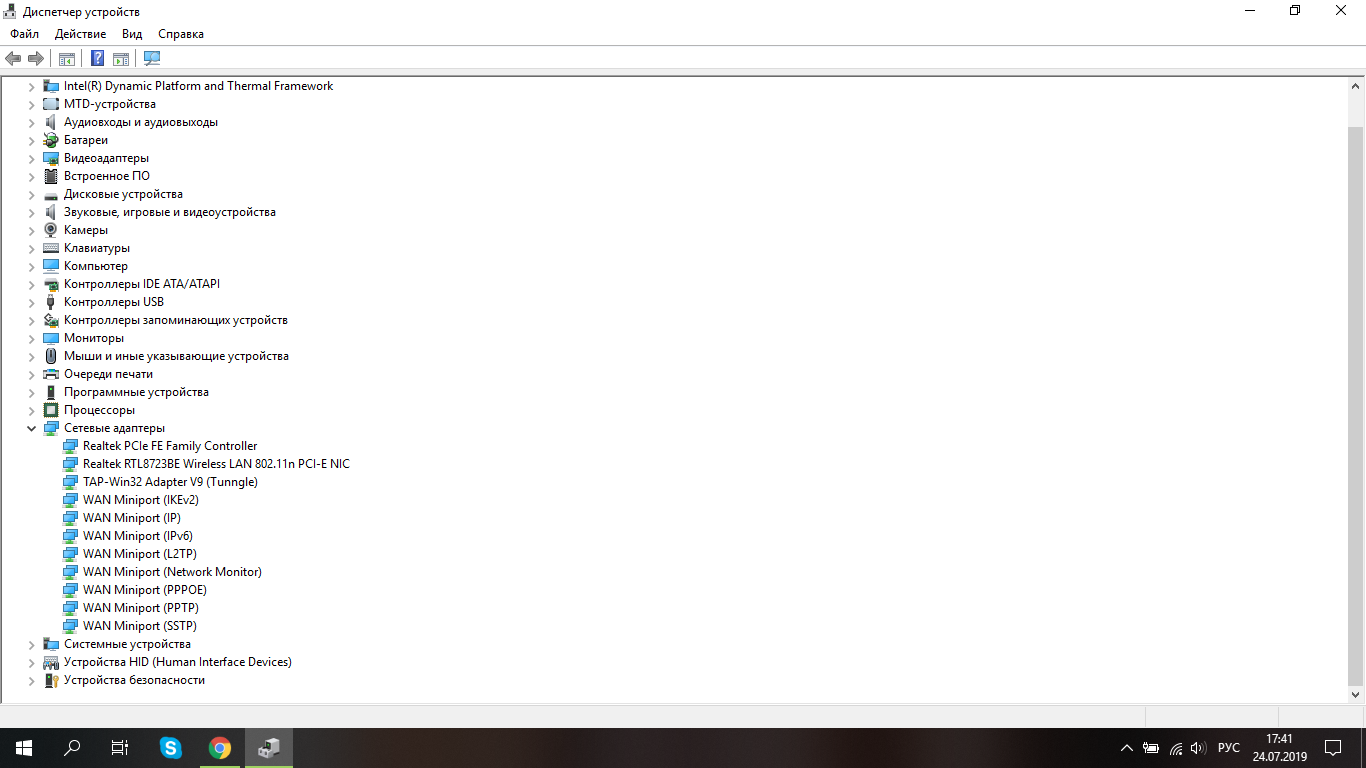Screen dimensions: 1366x768
Task: Expand the Программные устройства category
Action: (x=31, y=392)
